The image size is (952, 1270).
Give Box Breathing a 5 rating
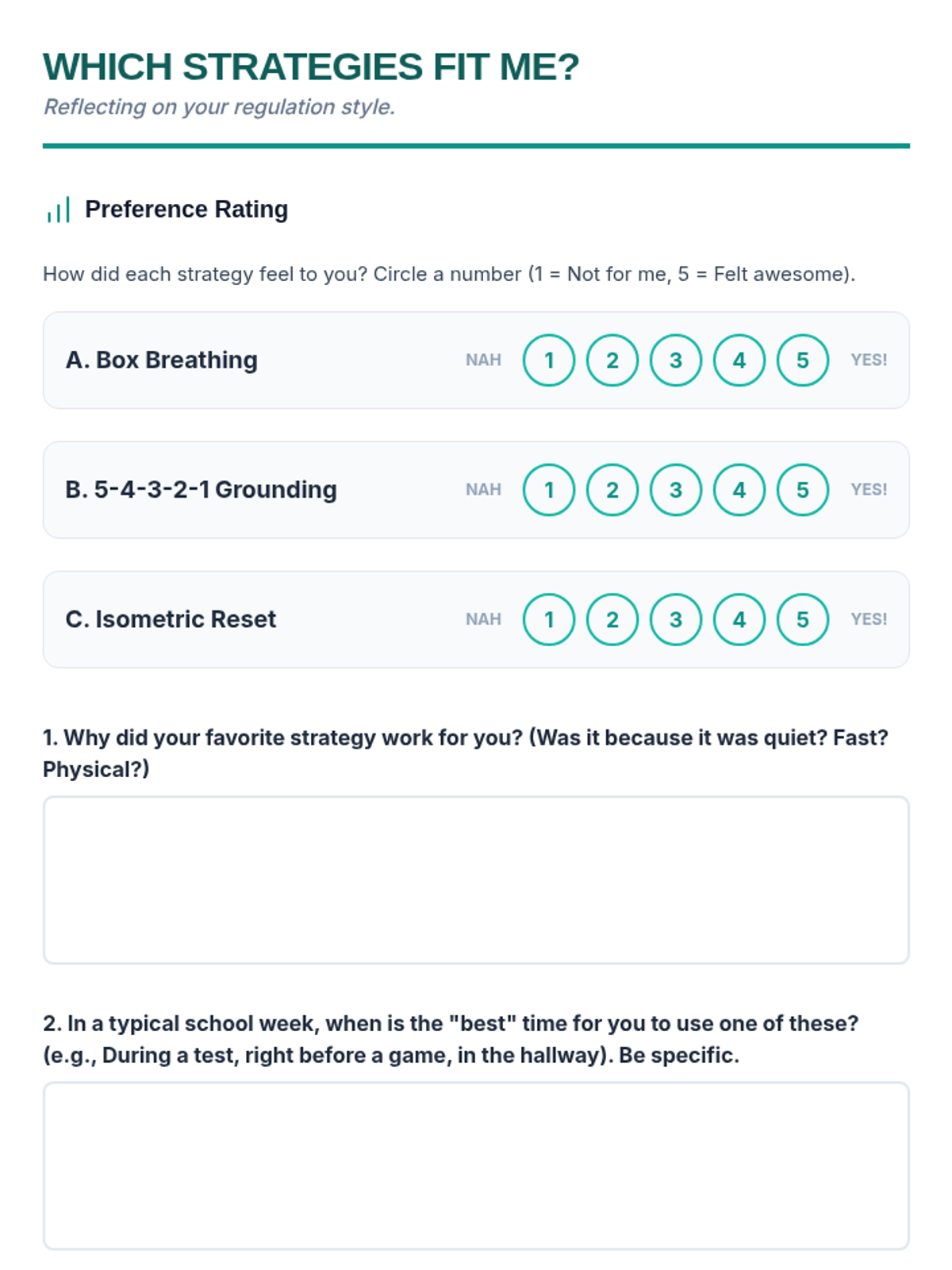803,360
